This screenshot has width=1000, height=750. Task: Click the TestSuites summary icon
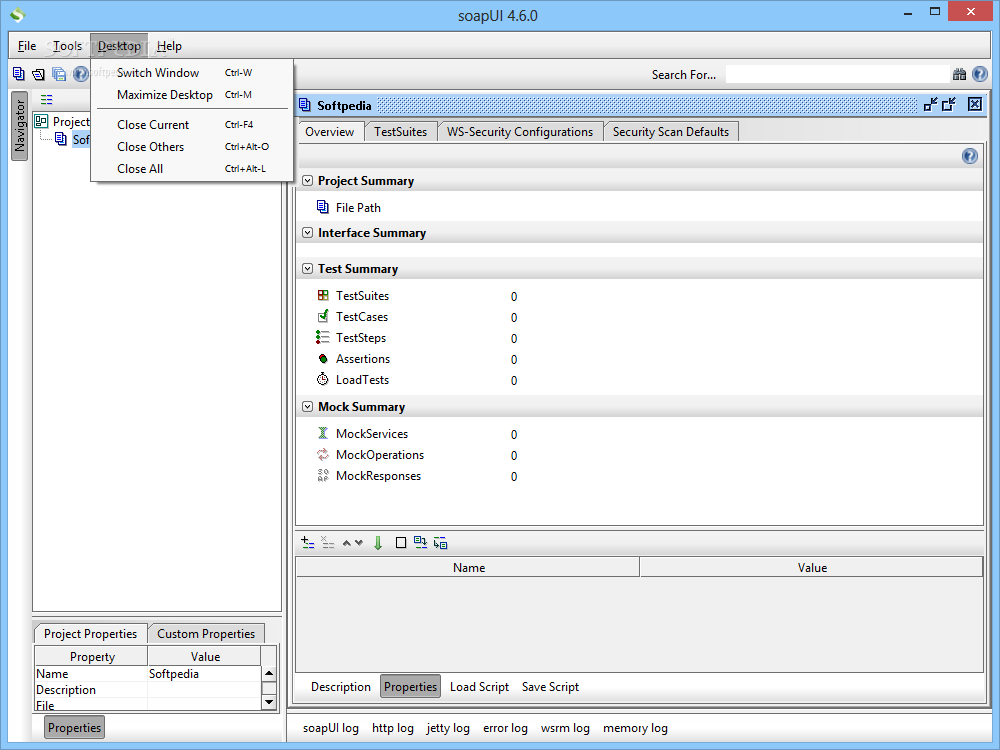coord(323,295)
